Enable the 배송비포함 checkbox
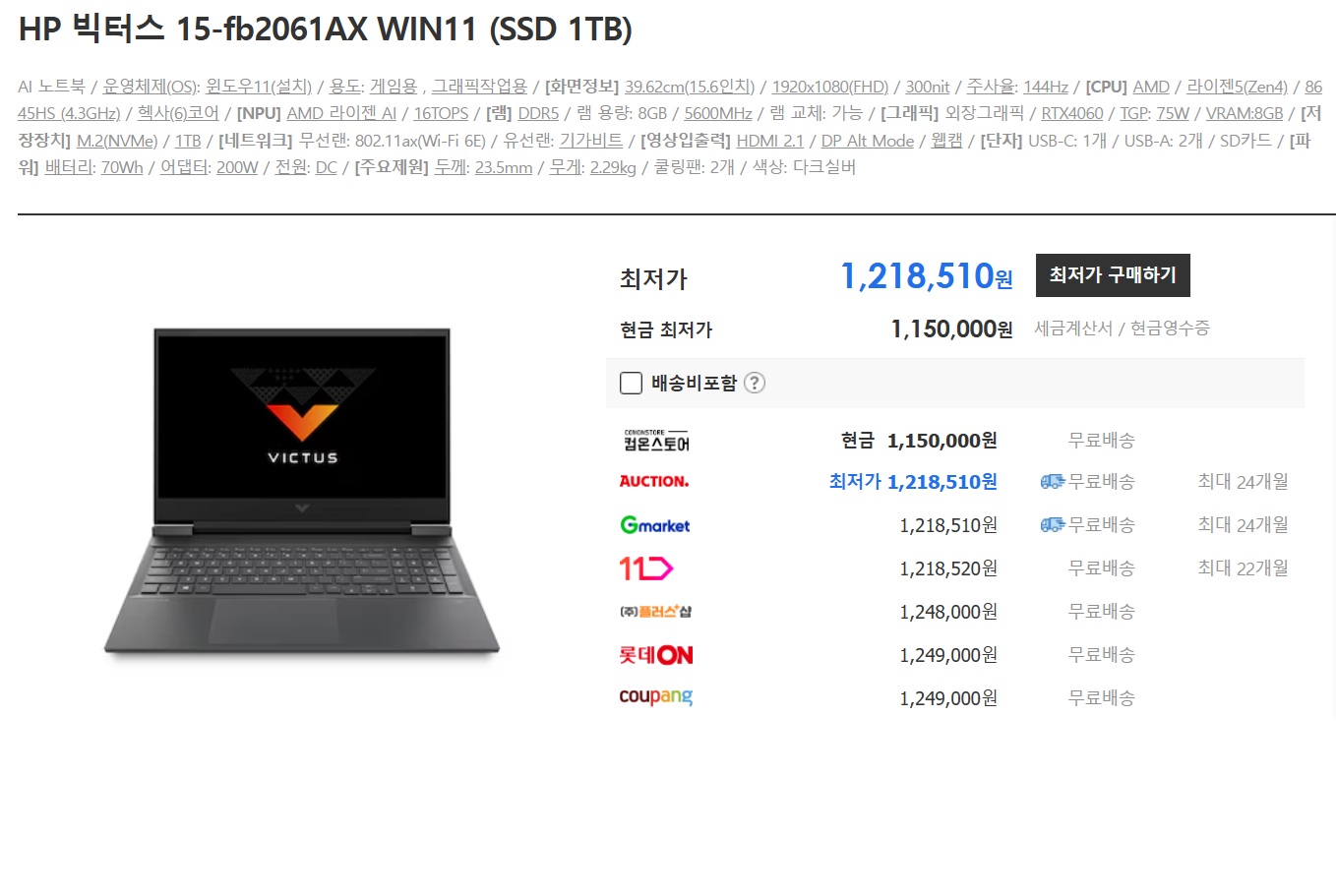The image size is (1336, 896). 632,383
